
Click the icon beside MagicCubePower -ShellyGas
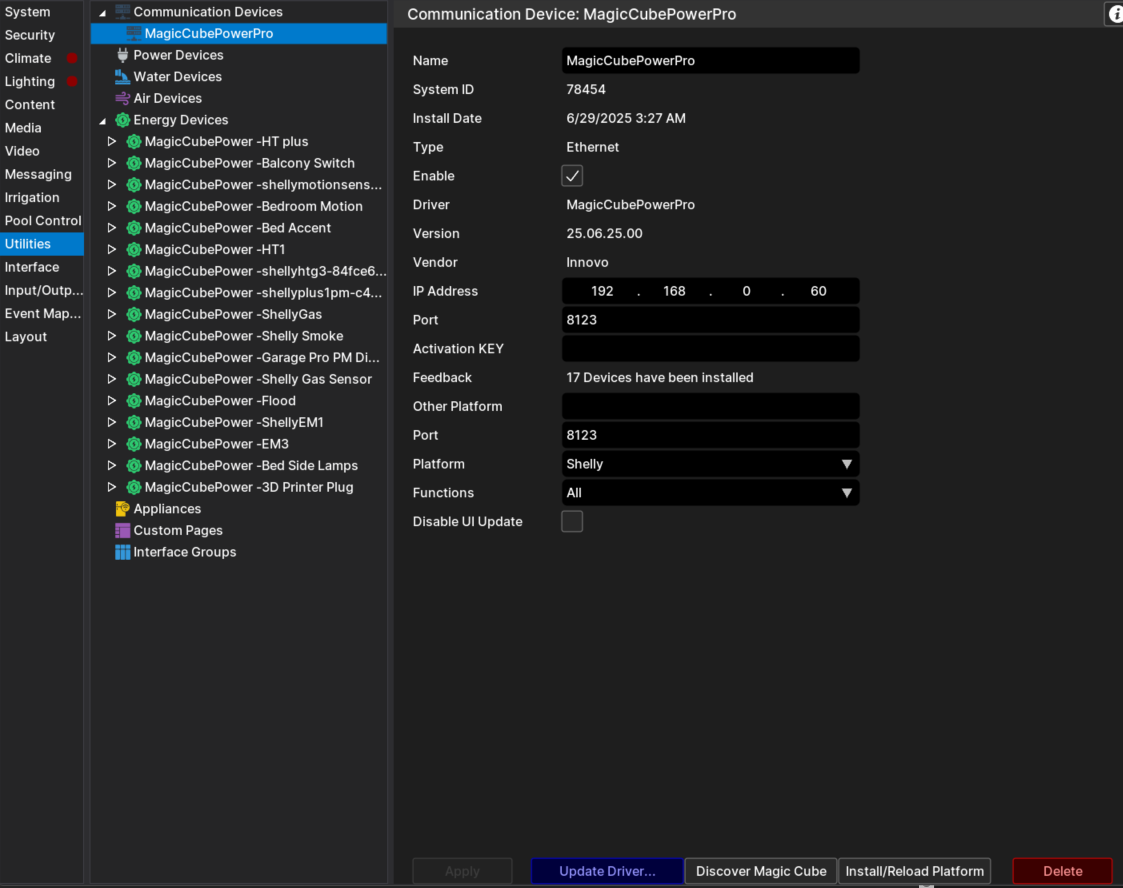134,314
